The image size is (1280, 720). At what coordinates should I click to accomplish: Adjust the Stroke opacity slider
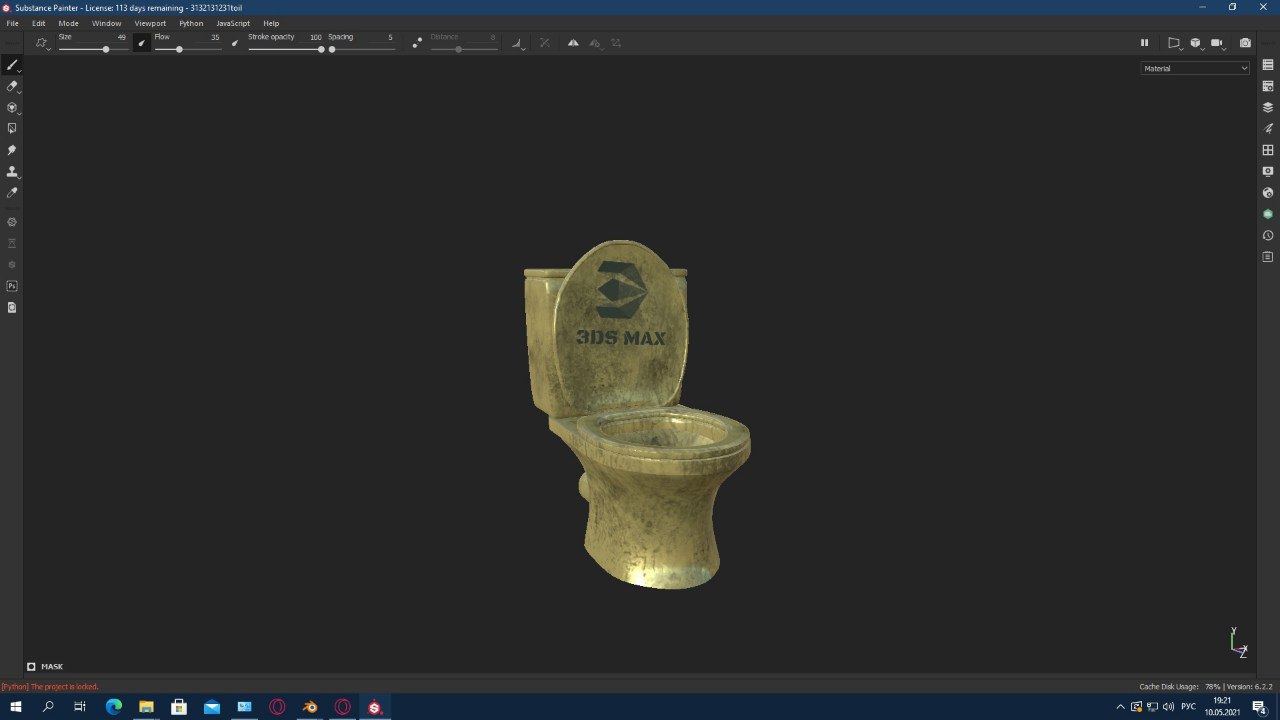286,49
